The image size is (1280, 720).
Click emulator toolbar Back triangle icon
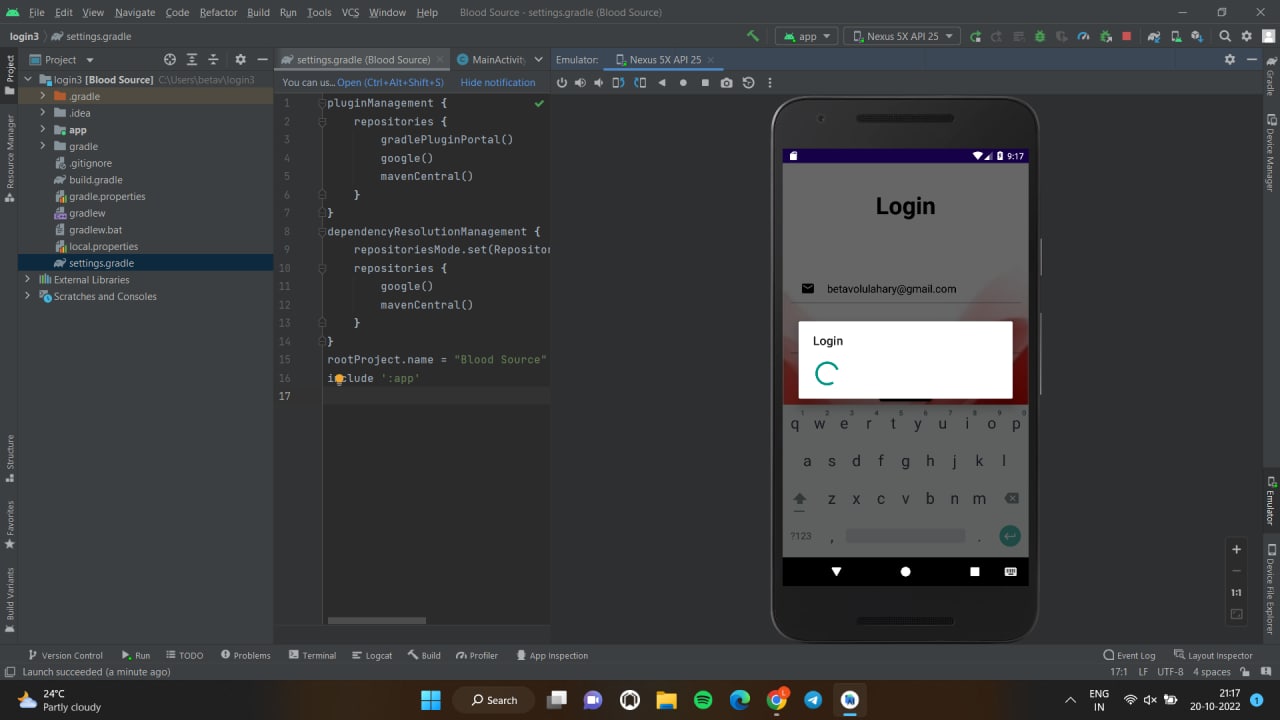[661, 83]
